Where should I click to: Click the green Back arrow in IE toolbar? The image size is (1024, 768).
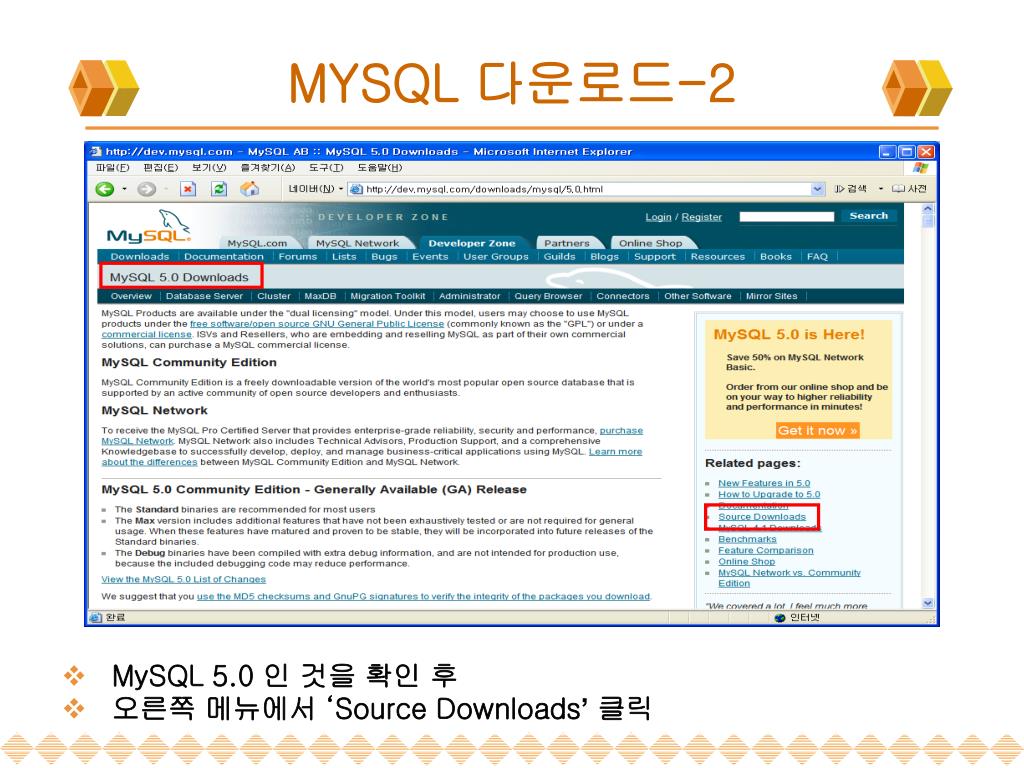pyautogui.click(x=104, y=189)
